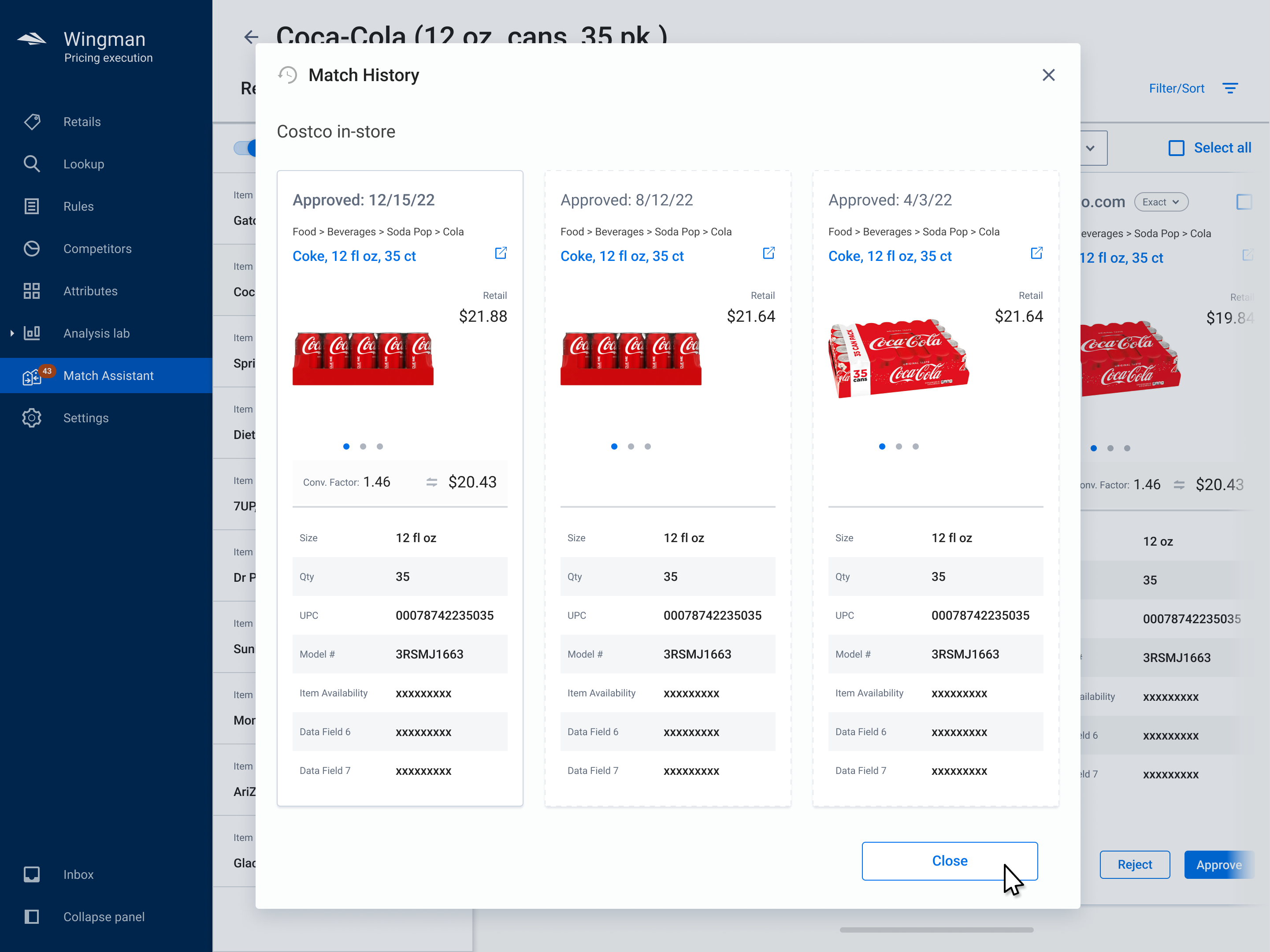Click the Match History clock icon
1270x952 pixels.
click(x=288, y=75)
